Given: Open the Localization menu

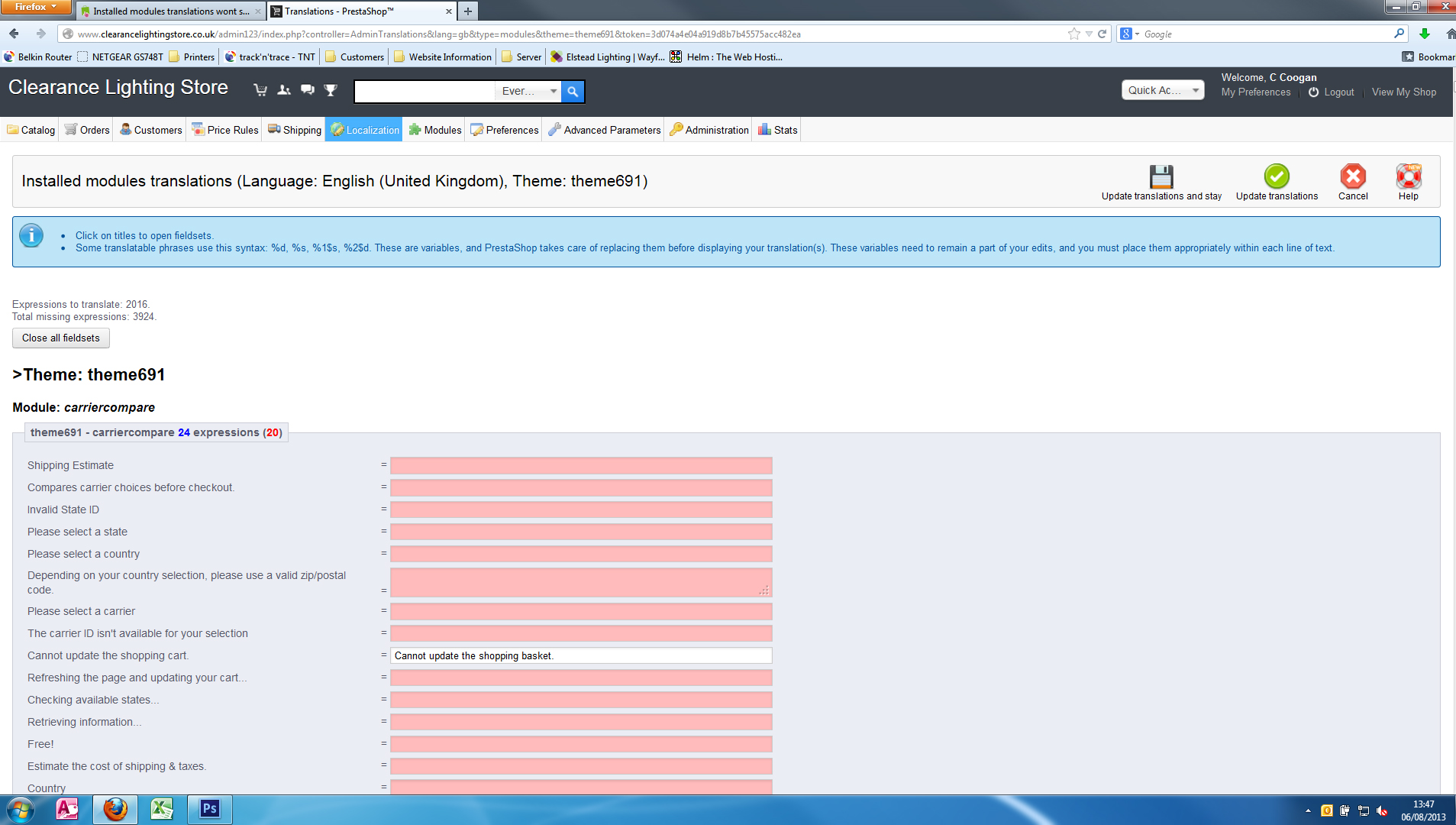Looking at the screenshot, I should click(364, 130).
